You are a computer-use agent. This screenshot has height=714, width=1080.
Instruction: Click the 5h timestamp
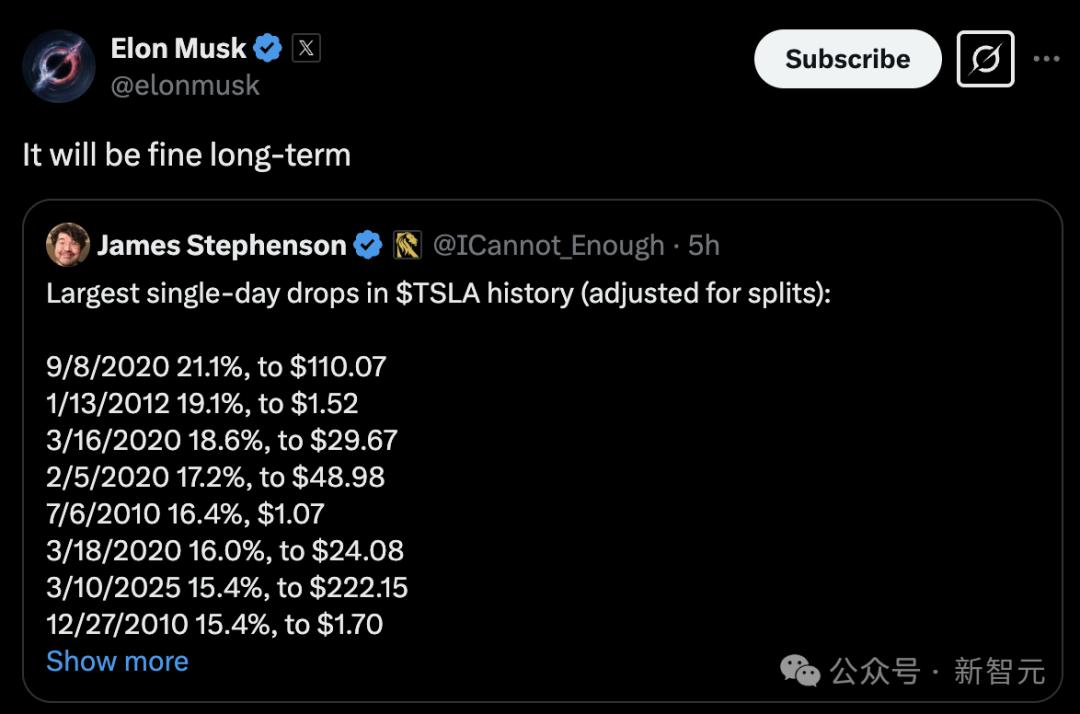pos(704,245)
